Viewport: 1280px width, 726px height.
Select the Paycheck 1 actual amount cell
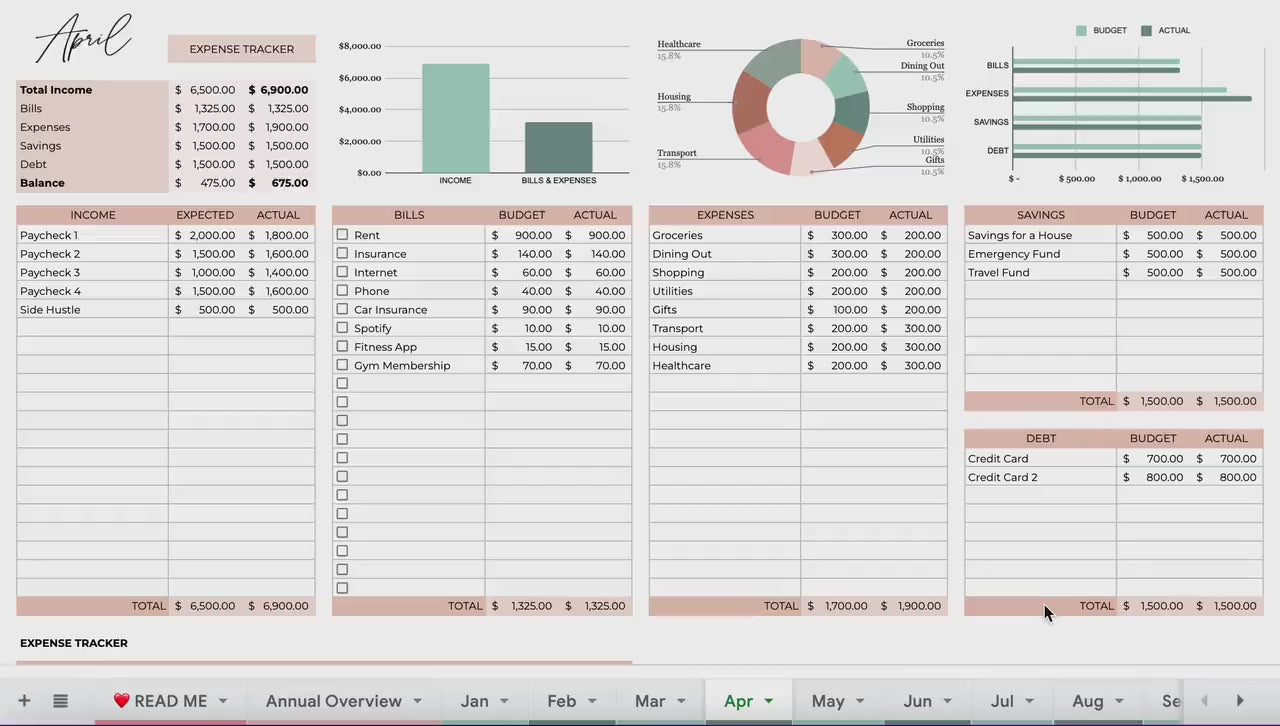coord(279,235)
